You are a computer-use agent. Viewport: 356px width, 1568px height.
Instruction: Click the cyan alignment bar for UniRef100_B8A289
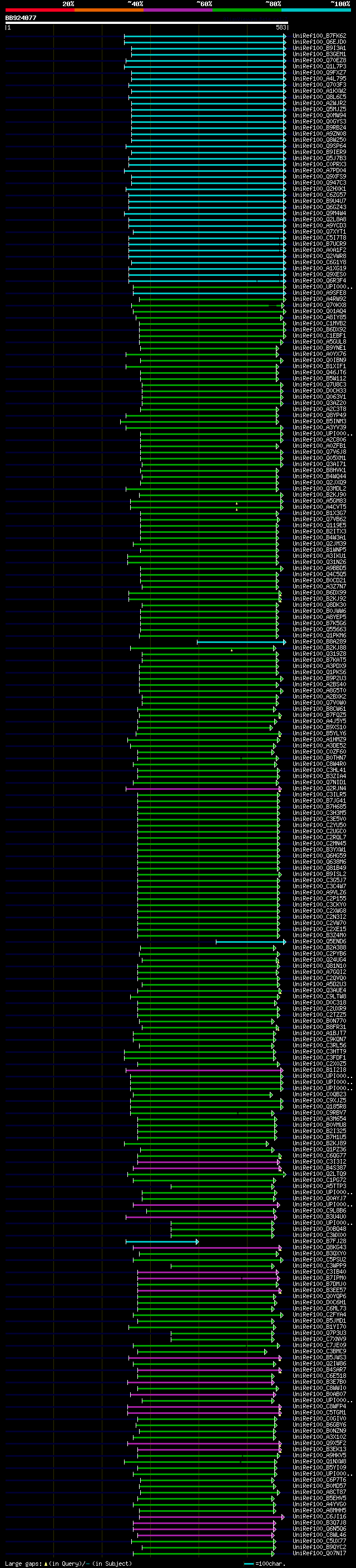[x=241, y=641]
